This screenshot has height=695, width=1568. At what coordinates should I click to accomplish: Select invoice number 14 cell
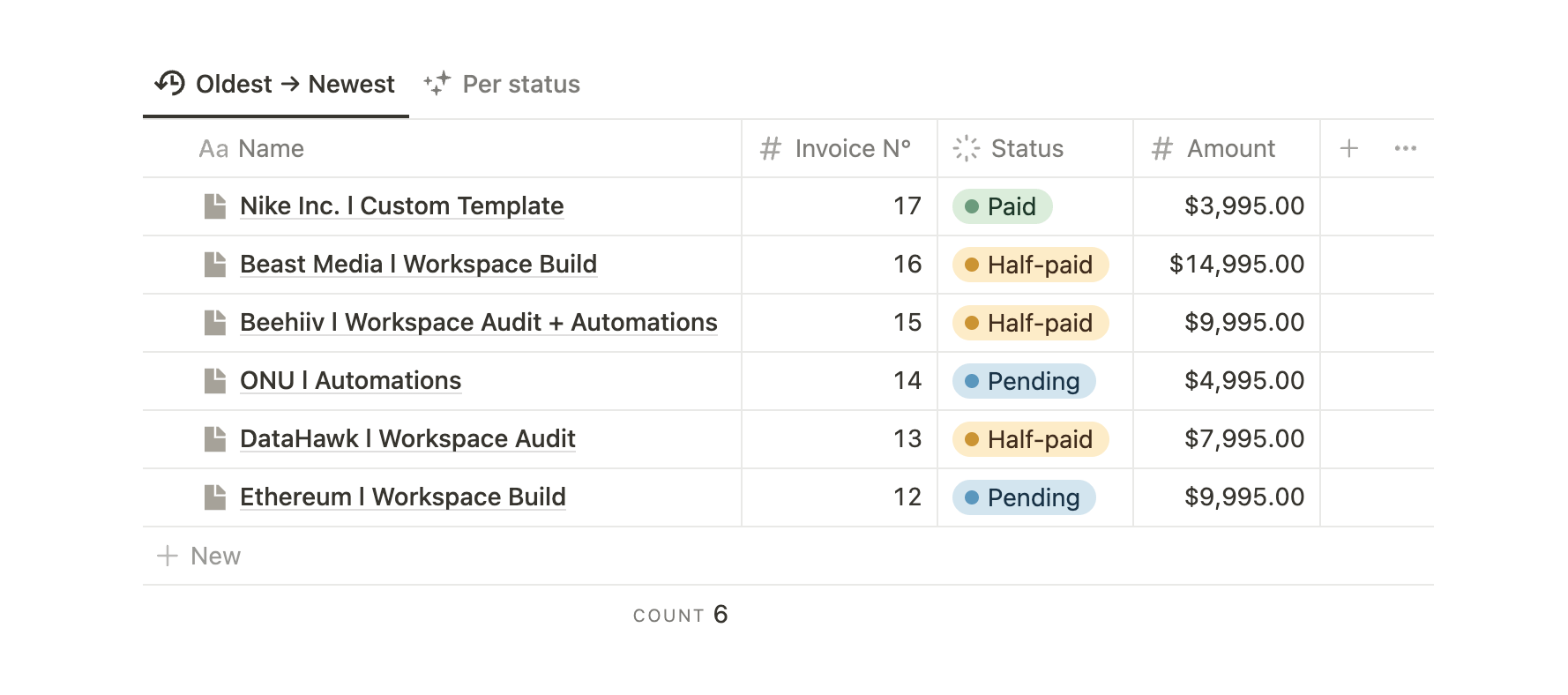[840, 380]
